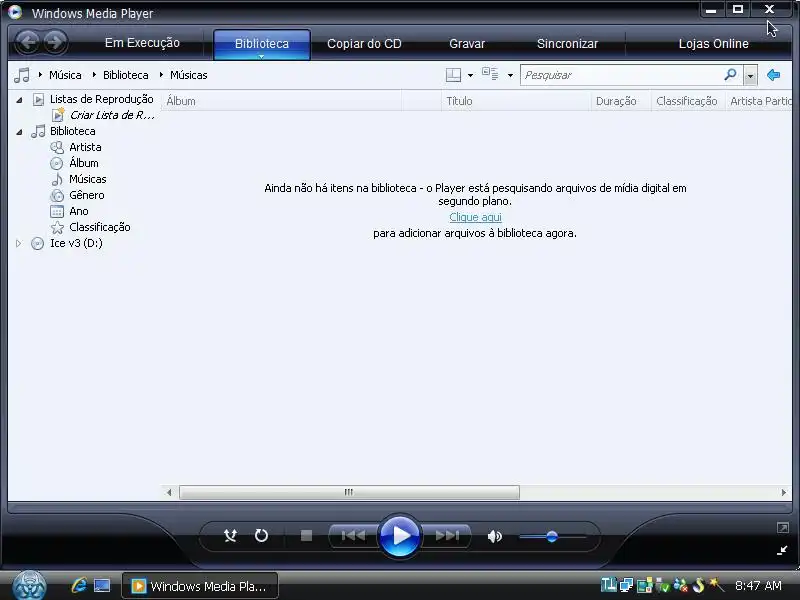The width and height of the screenshot is (800, 600).
Task: Open the Em Execução tab
Action: click(142, 43)
